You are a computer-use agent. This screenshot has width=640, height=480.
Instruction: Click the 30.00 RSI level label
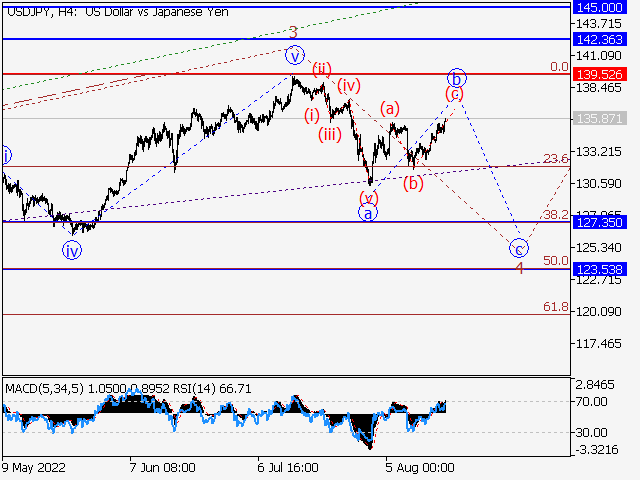tap(591, 433)
